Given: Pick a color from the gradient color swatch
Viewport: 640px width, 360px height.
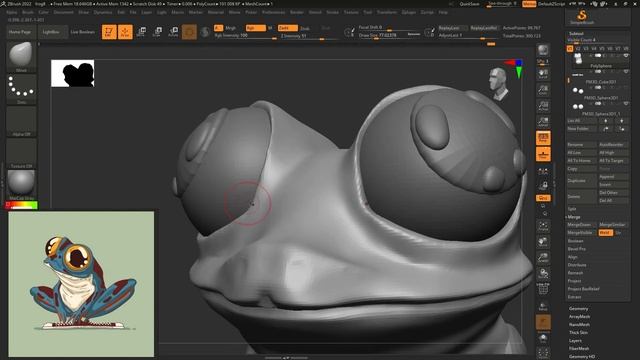Looking at the screenshot, I should pyautogui.click(x=22, y=205).
